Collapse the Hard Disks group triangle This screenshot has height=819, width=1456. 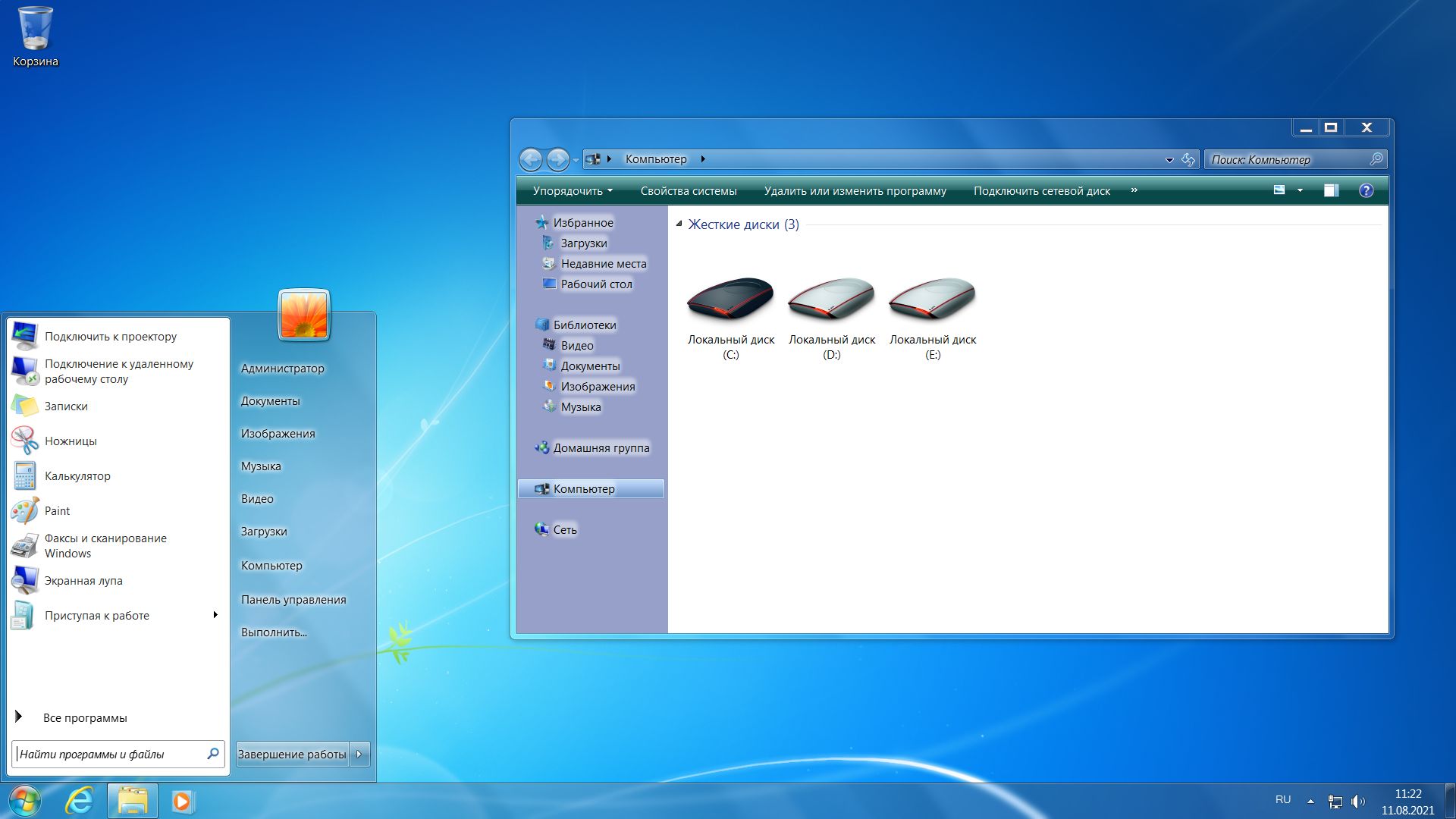(x=679, y=224)
